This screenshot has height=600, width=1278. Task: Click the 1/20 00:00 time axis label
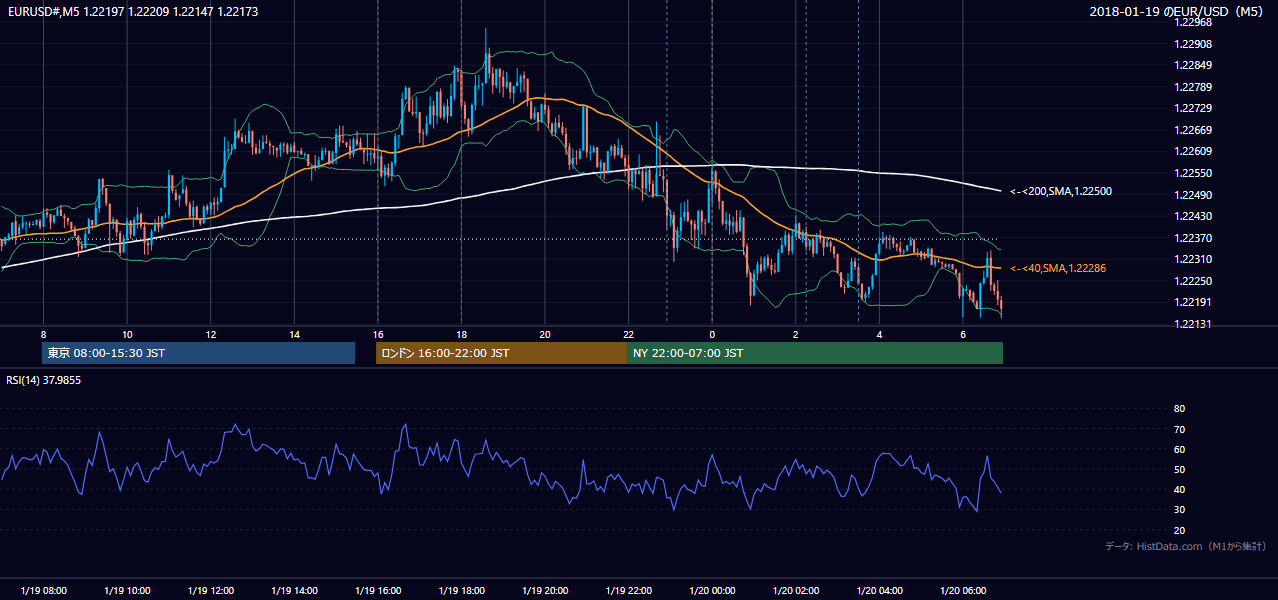tap(712, 591)
